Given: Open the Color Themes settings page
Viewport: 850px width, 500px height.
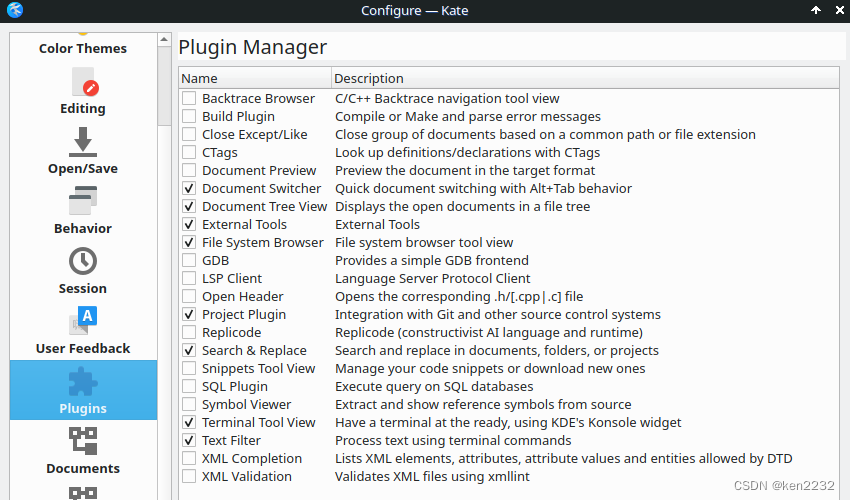Looking at the screenshot, I should [83, 48].
